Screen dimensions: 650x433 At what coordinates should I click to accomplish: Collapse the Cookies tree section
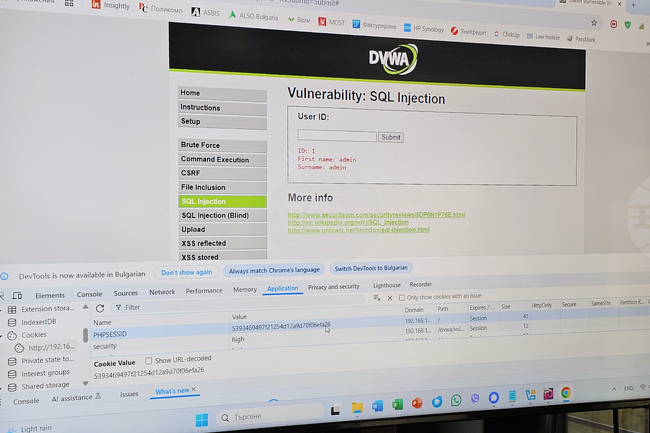[x=3, y=335]
